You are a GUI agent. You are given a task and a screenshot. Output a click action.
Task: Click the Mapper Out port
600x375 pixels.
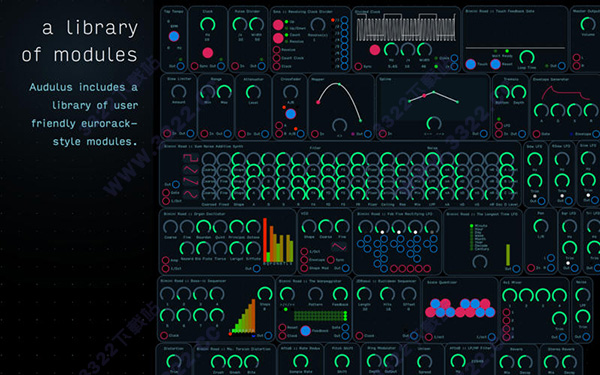(367, 134)
